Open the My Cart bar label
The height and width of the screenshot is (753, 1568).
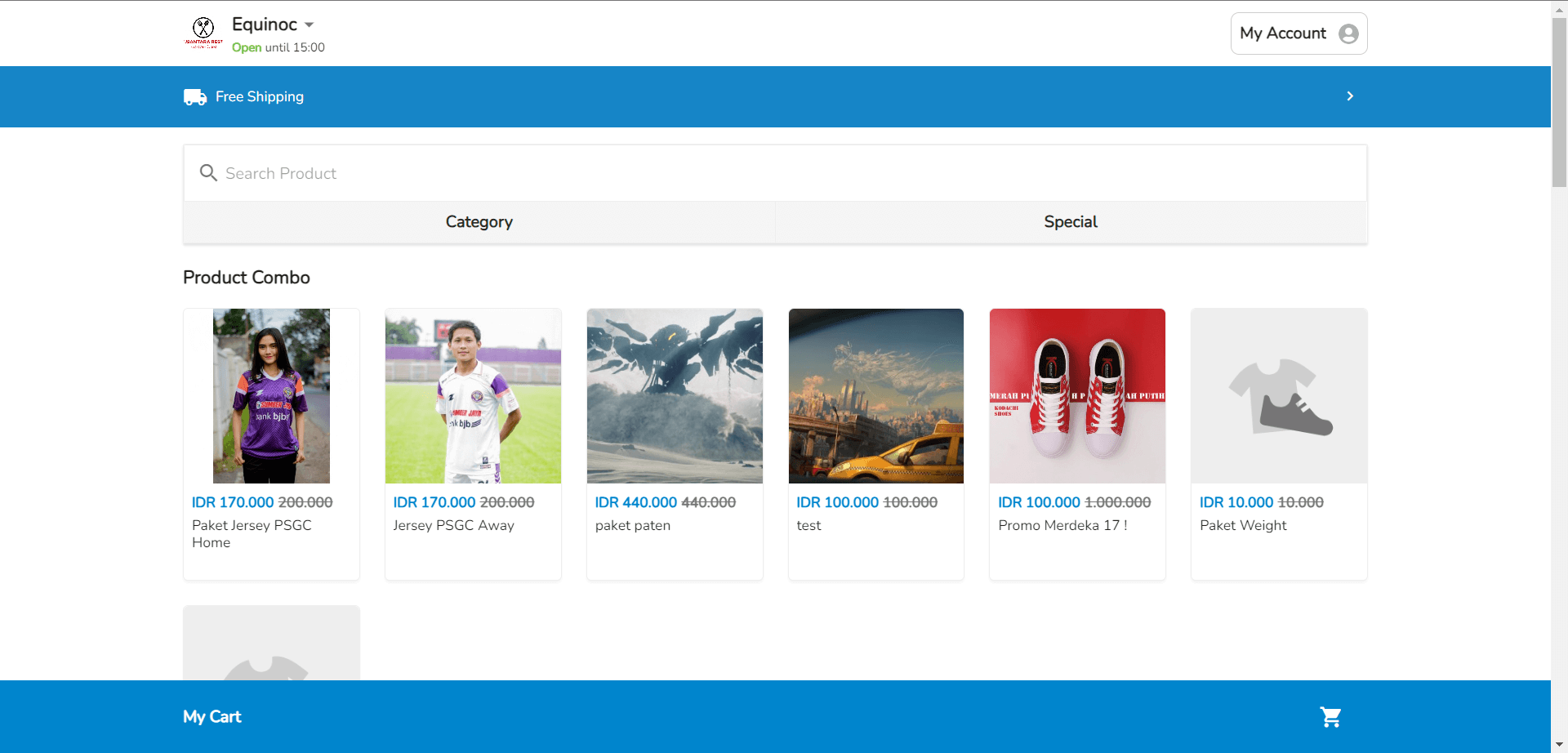pyautogui.click(x=212, y=716)
